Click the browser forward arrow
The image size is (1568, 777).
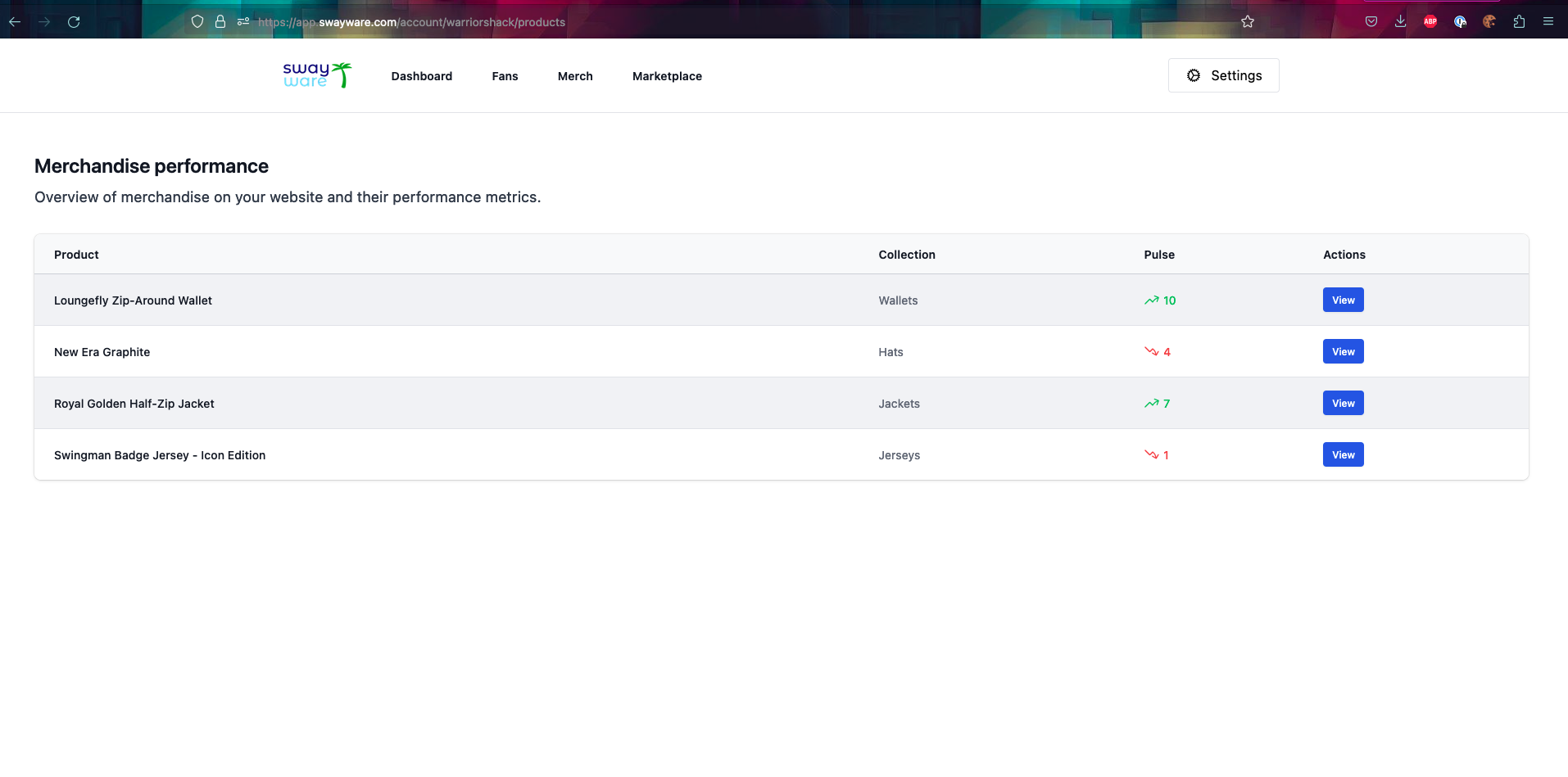[x=44, y=22]
